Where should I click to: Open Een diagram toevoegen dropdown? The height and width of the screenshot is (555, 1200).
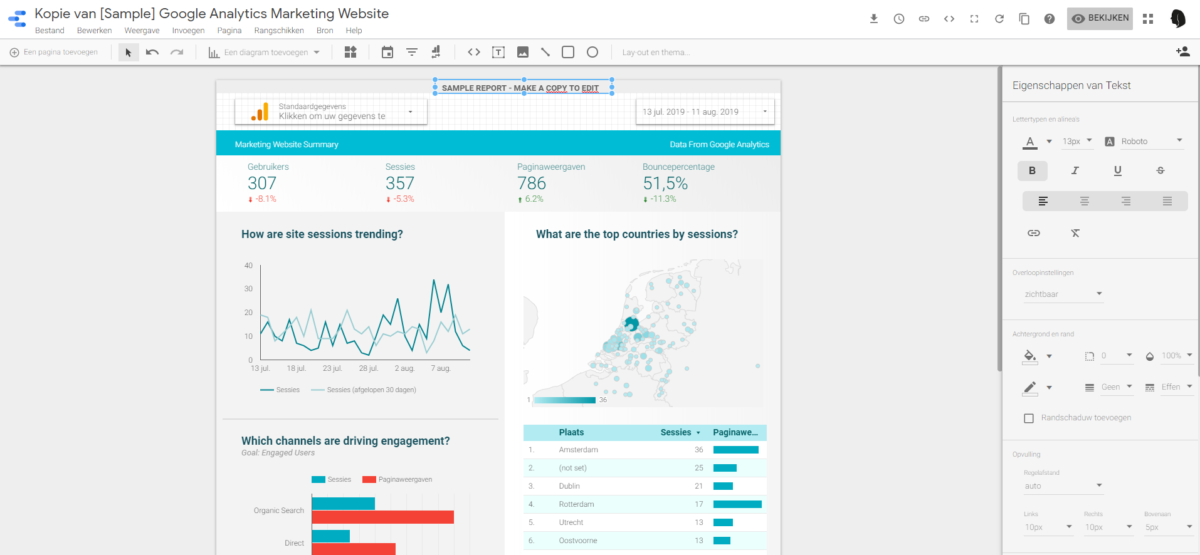pyautogui.click(x=264, y=52)
